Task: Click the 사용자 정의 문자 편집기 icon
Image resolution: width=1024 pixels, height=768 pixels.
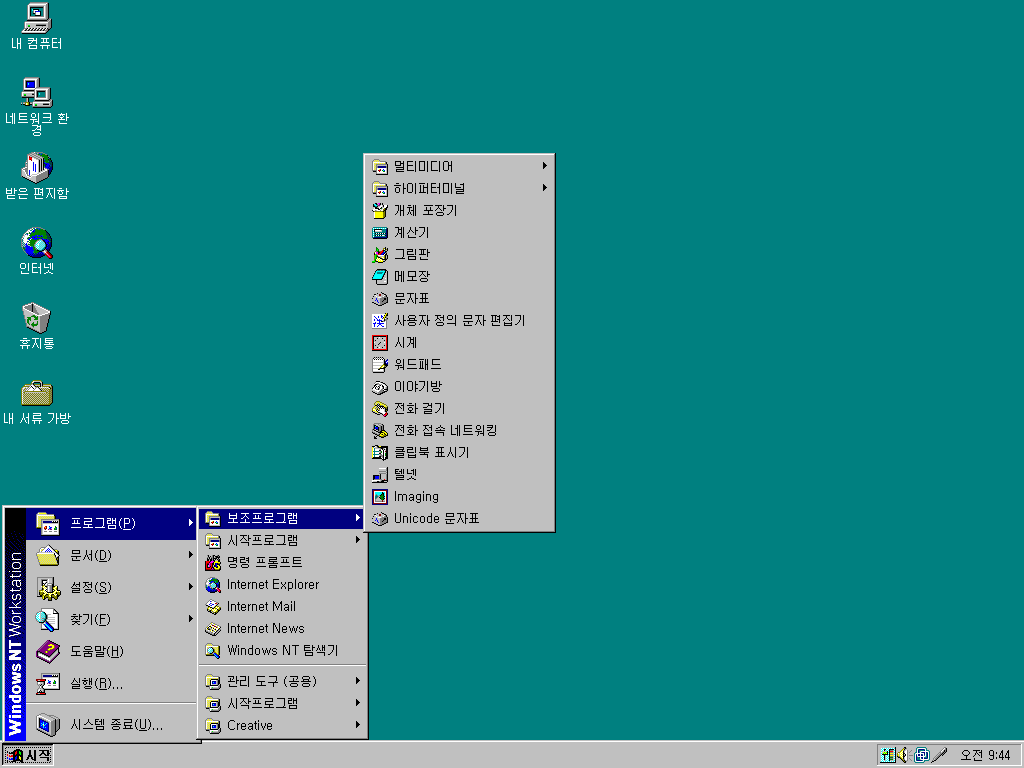Action: [379, 321]
